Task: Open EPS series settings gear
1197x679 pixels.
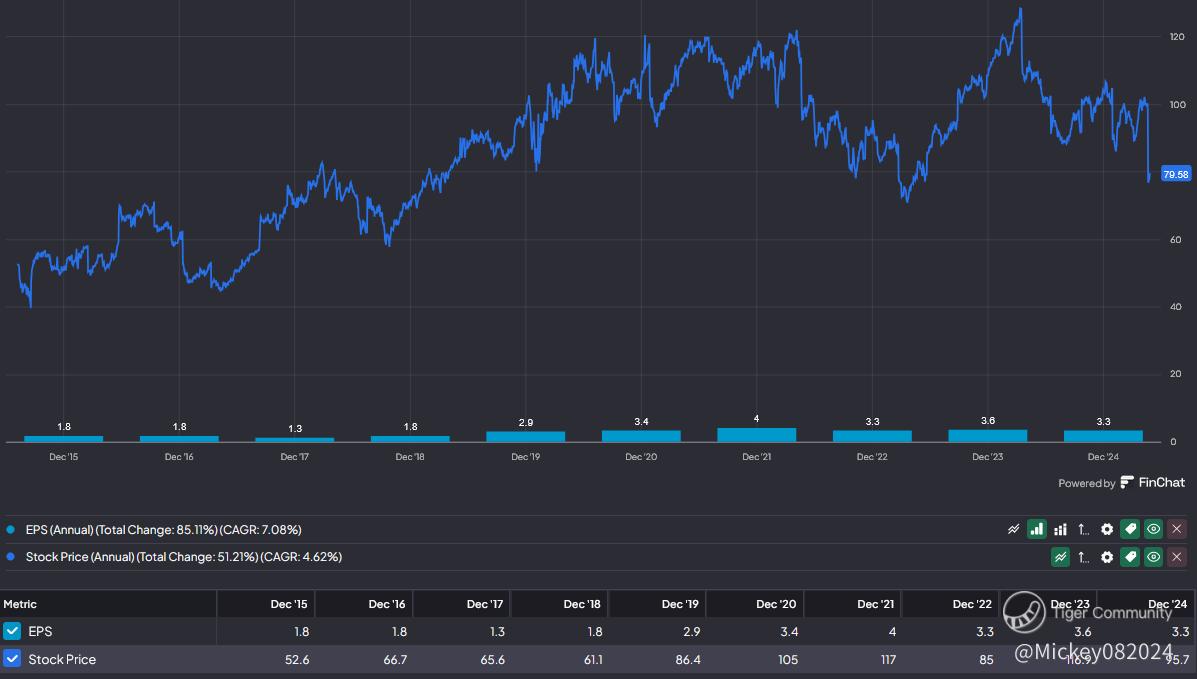Action: 1107,529
